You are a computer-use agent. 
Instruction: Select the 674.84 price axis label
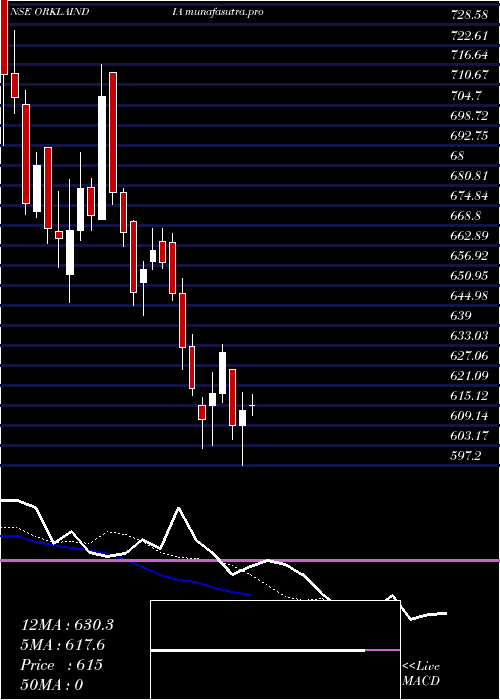coord(470,196)
